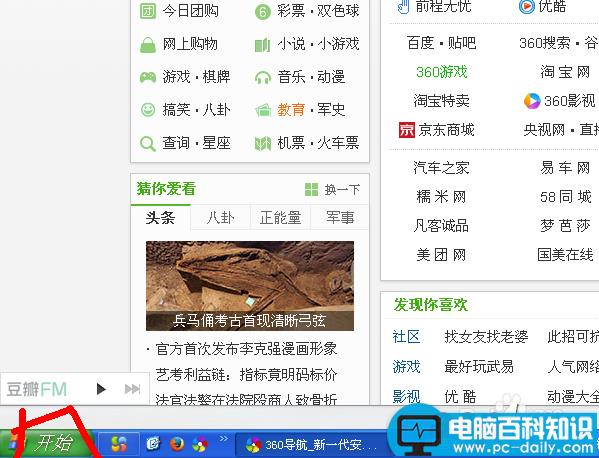Open the 58同城 link
Screen dimensions: 599x458
565,197
